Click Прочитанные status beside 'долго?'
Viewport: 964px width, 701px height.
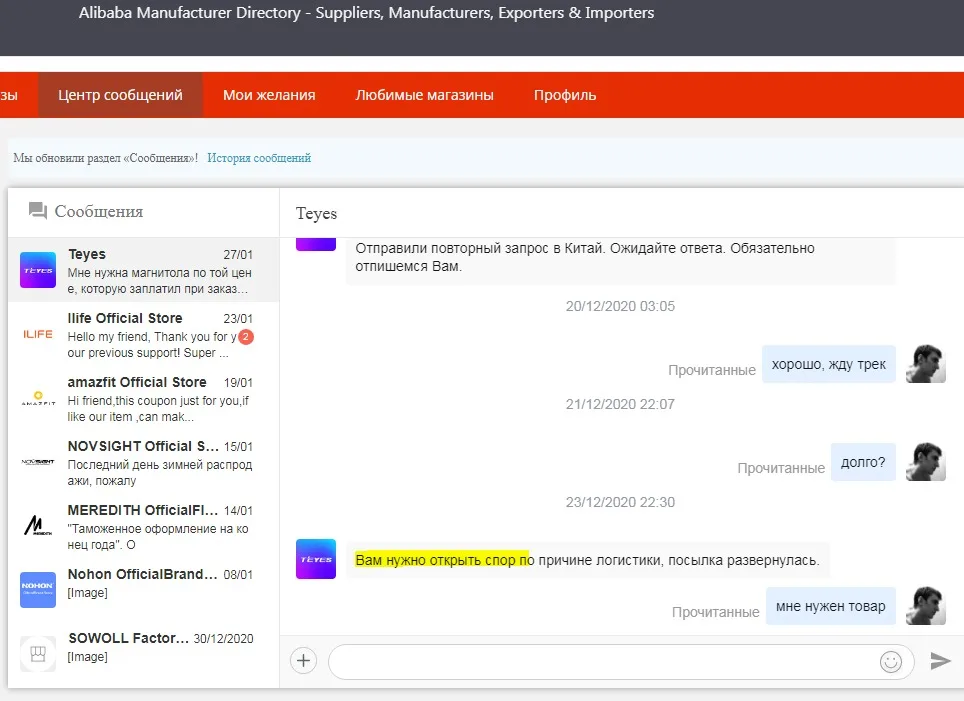781,468
